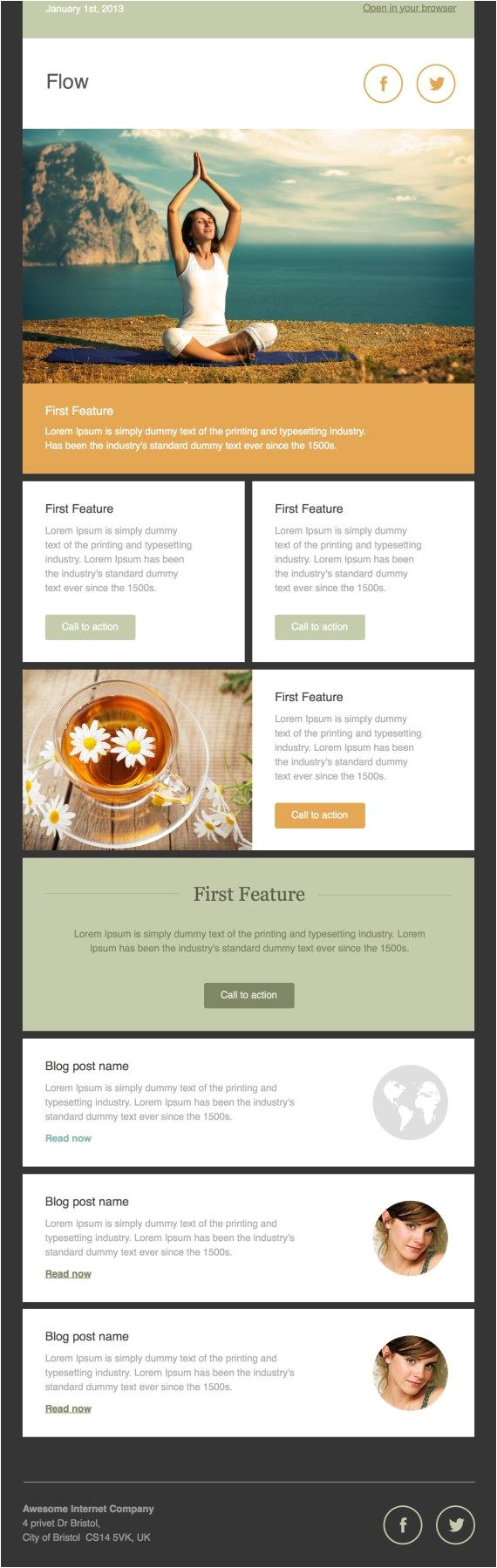The width and height of the screenshot is (497, 1568).
Task: Click the orange 'Call to action' button
Action: pos(319,815)
